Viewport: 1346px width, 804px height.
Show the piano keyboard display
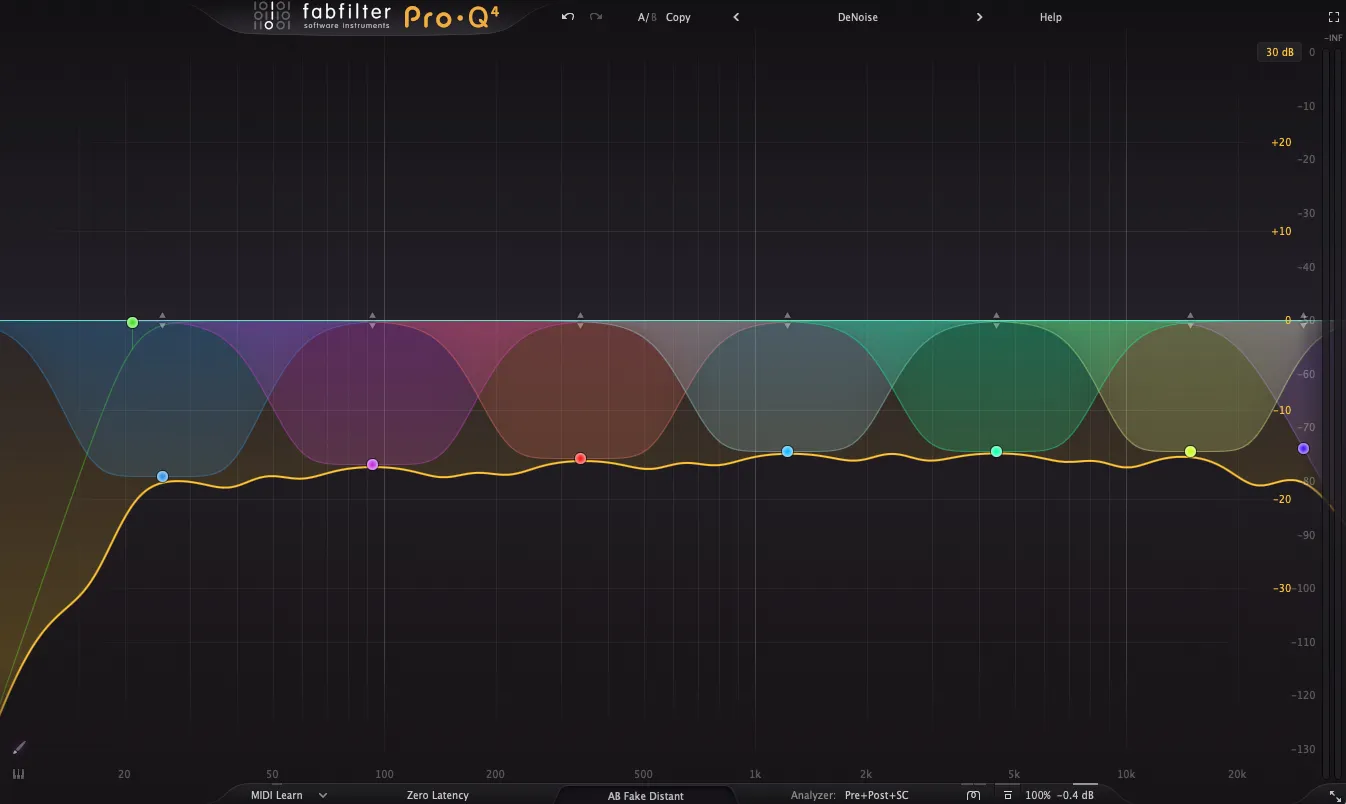click(18, 774)
